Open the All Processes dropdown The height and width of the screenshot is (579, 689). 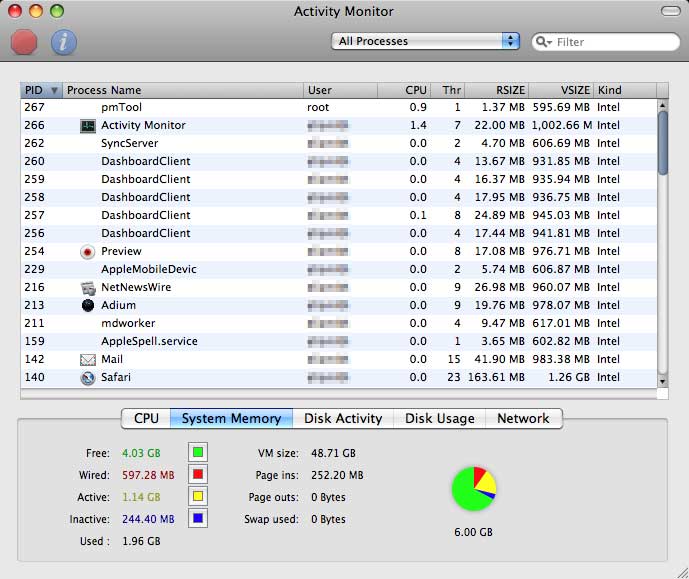[425, 41]
